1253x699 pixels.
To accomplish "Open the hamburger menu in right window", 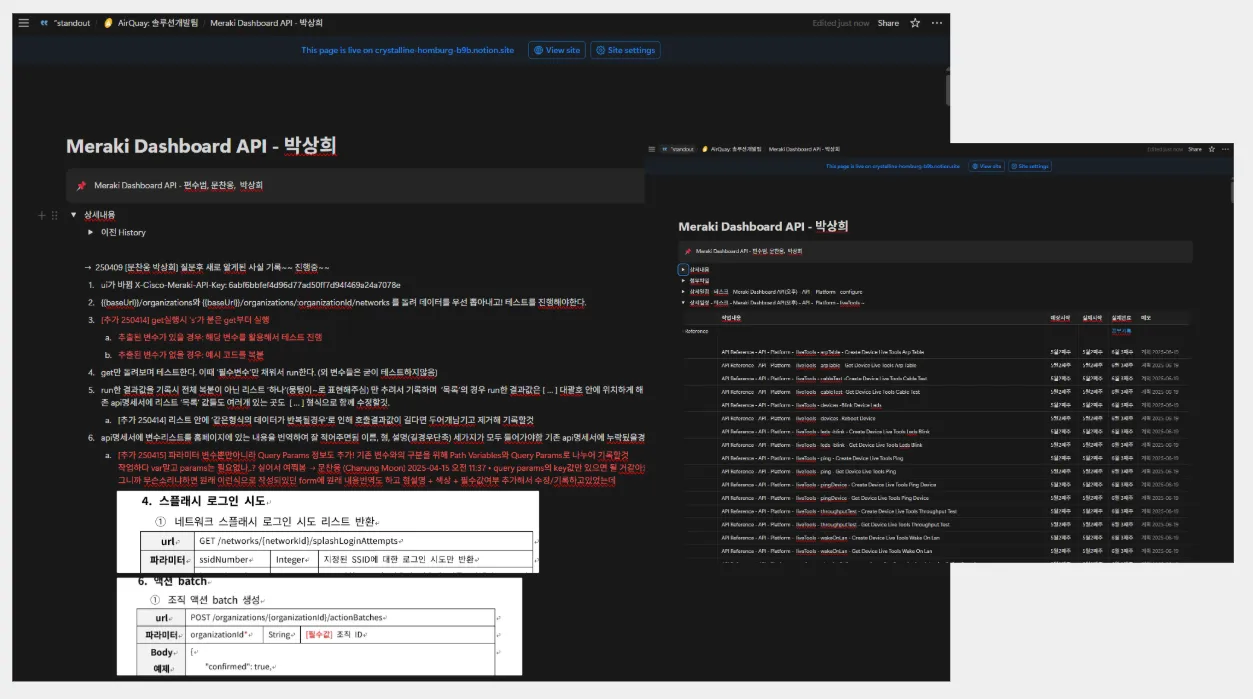I will pos(651,149).
